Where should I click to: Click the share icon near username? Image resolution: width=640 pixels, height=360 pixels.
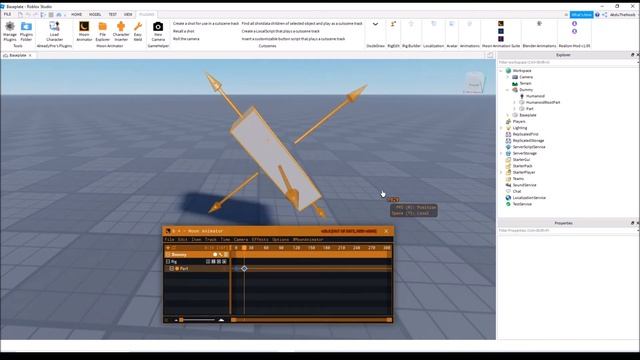[x=604, y=15]
